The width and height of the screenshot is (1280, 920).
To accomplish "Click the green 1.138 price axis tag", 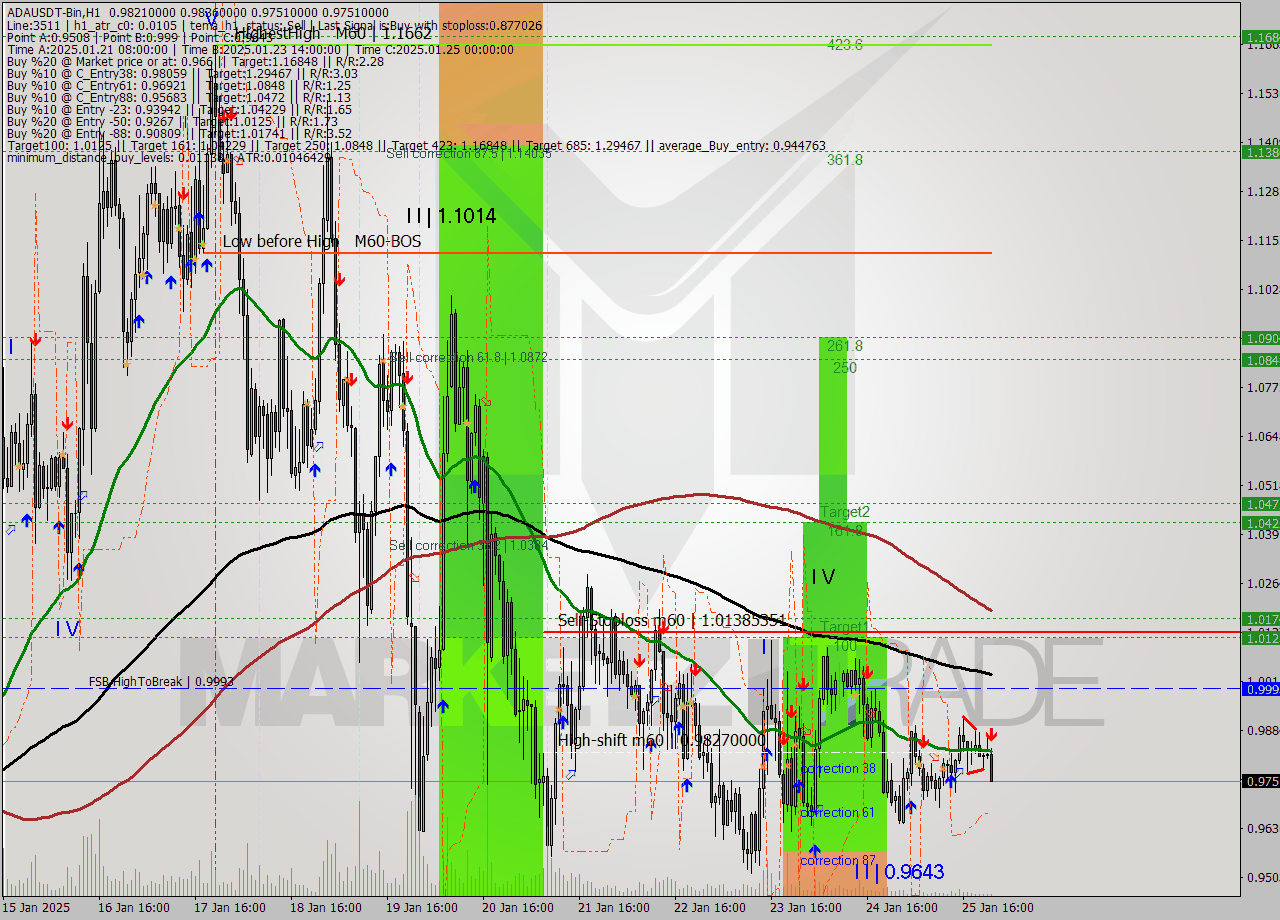I will pos(1260,152).
